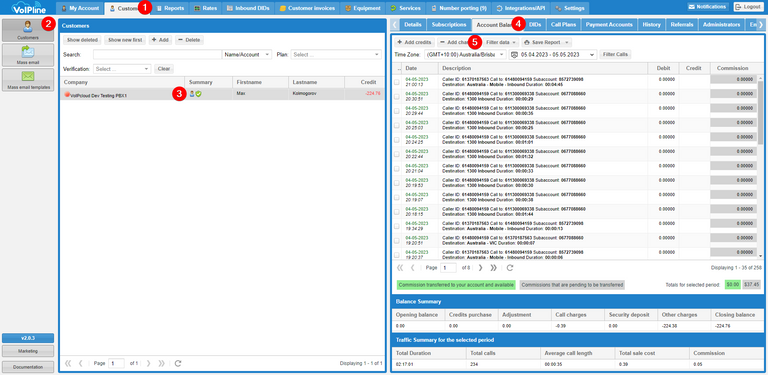Open the Time Zone dropdown
The image size is (768, 375).
[x=465, y=55]
